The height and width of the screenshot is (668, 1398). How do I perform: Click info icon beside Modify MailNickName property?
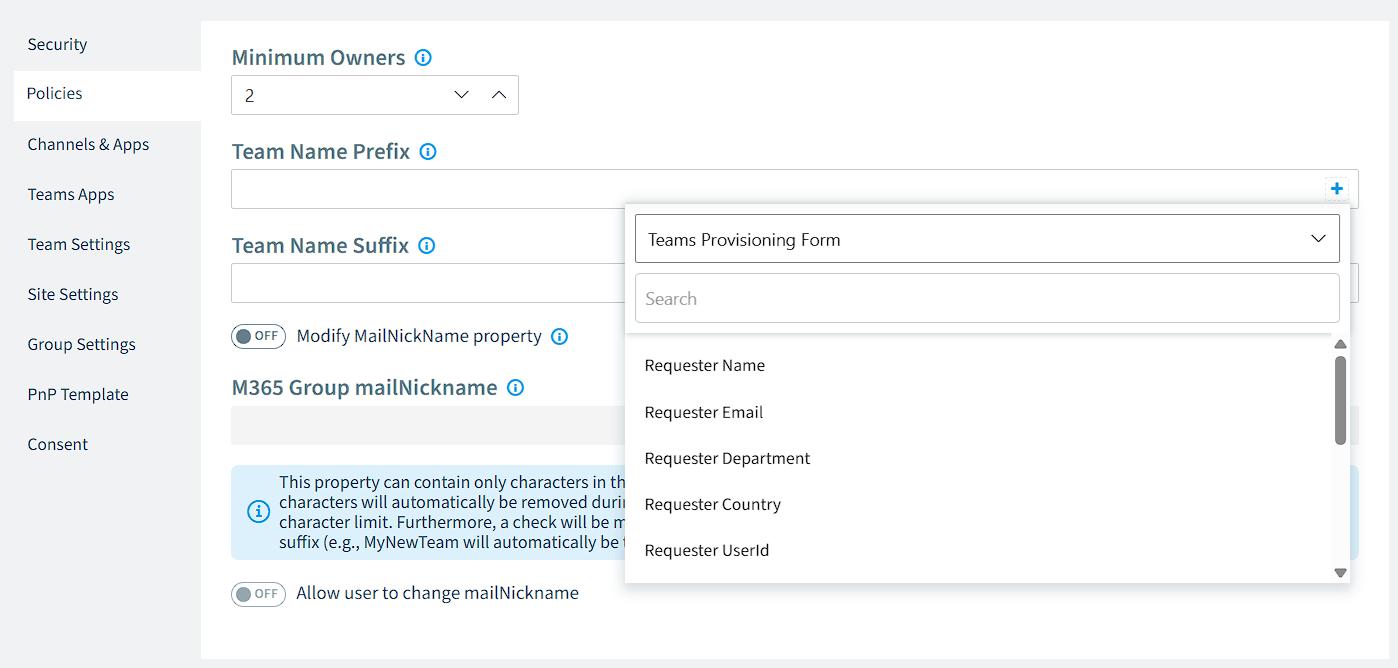tap(560, 337)
